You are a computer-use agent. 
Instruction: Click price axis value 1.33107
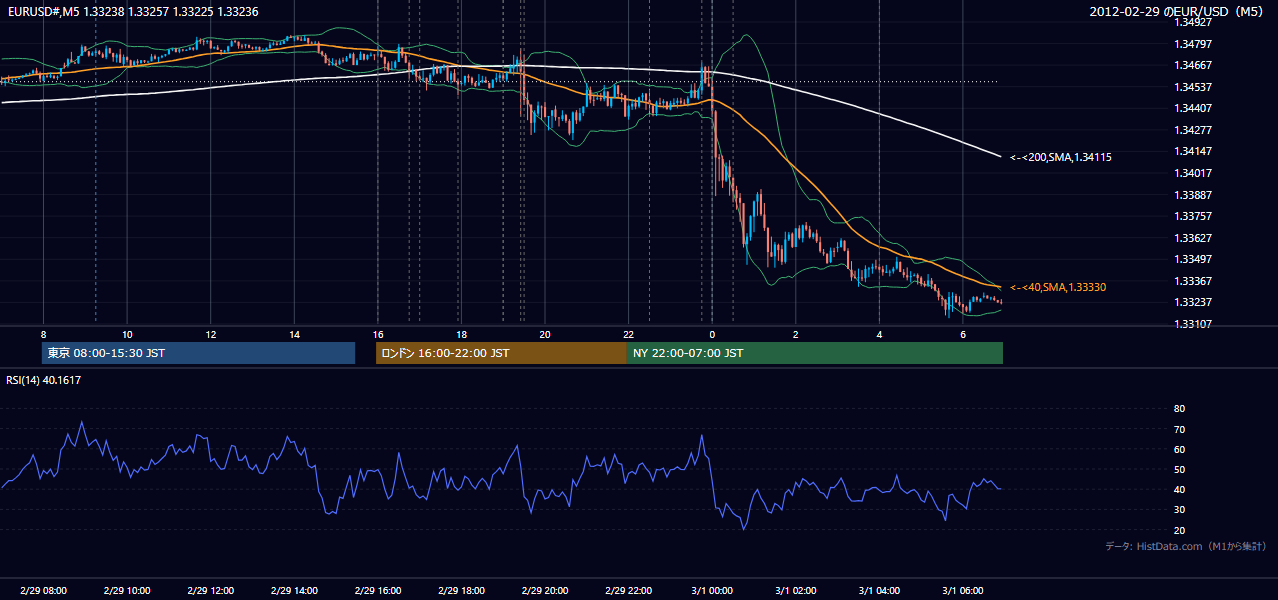(x=1192, y=324)
